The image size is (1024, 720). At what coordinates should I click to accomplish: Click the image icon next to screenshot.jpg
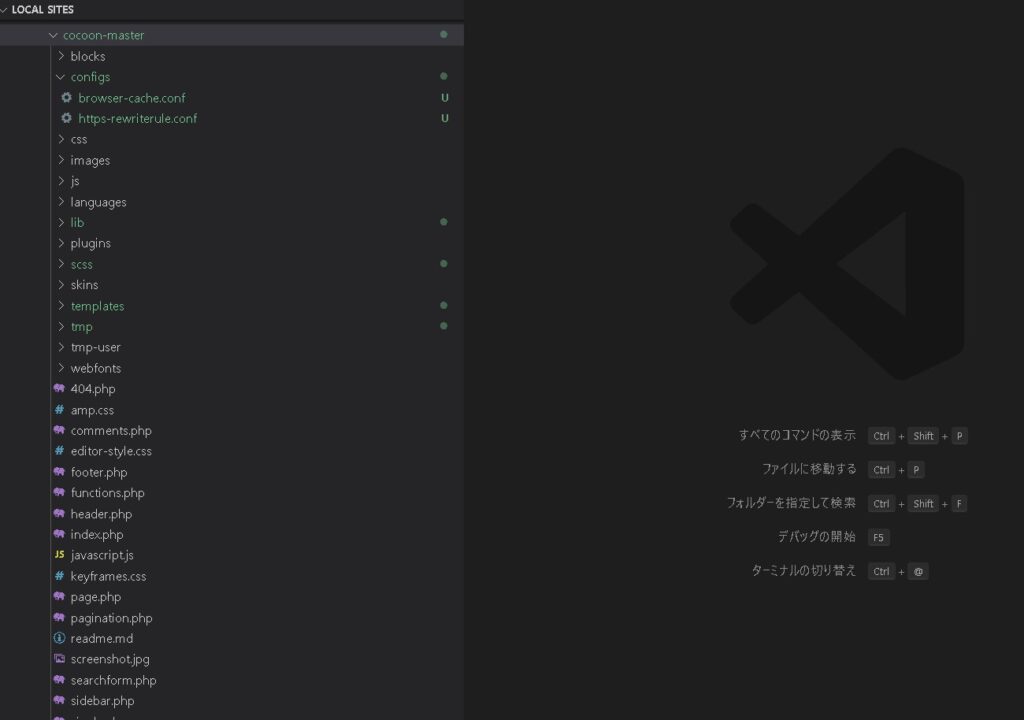point(59,659)
